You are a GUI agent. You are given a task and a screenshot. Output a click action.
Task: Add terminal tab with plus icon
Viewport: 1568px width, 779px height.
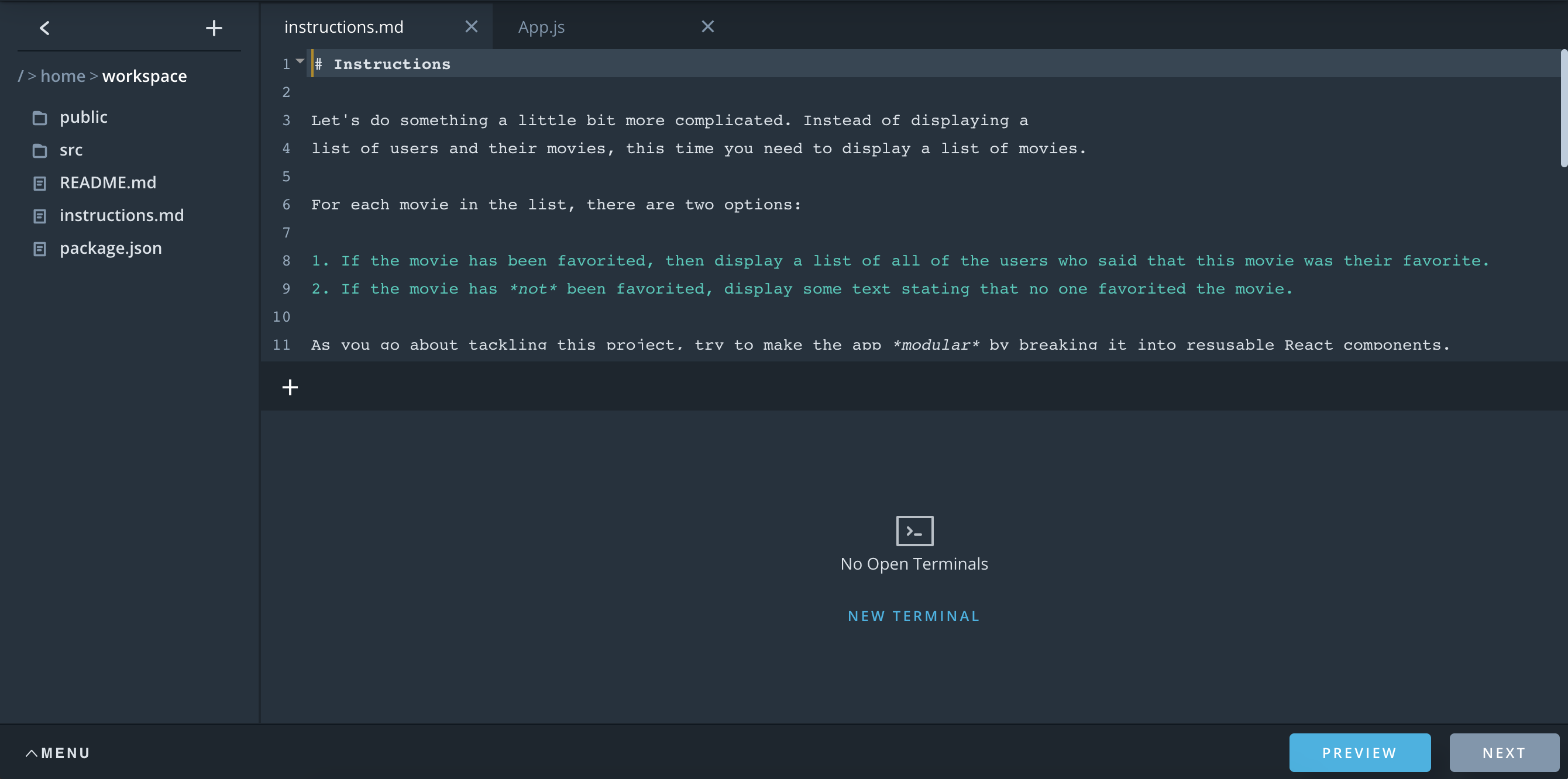[x=290, y=387]
